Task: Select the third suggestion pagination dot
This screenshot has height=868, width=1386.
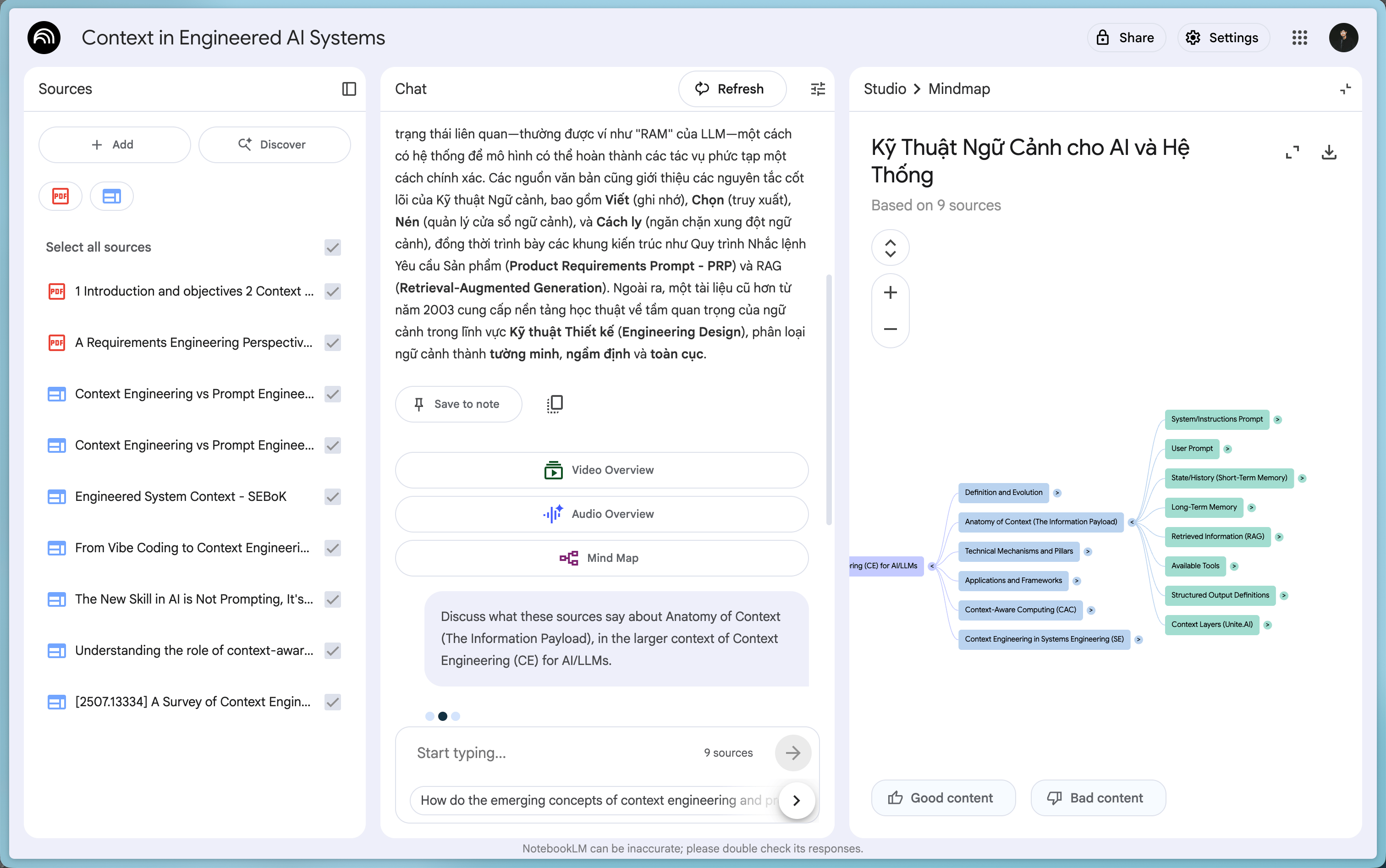Action: (x=456, y=716)
